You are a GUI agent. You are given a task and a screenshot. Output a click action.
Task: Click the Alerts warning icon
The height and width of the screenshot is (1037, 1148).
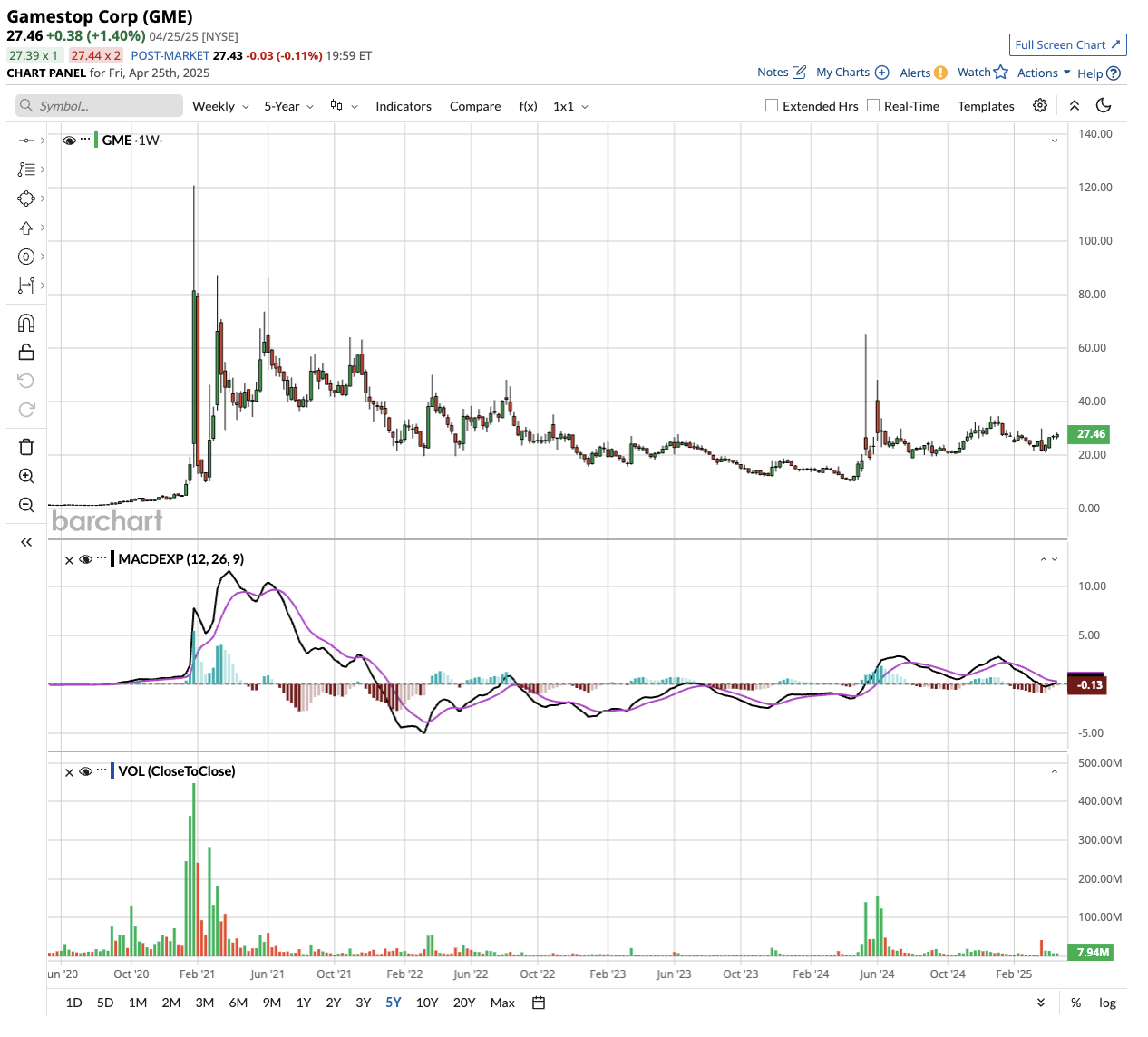tap(940, 73)
